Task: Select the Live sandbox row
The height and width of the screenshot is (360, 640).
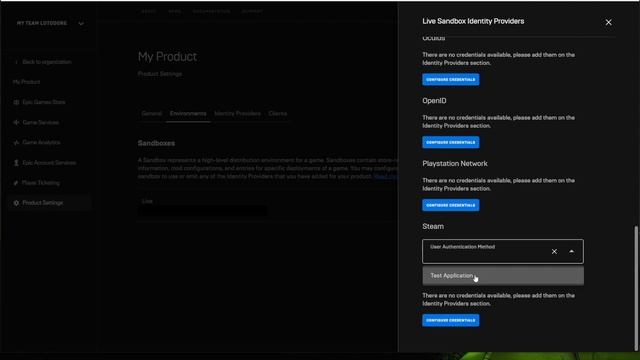Action: (x=203, y=208)
